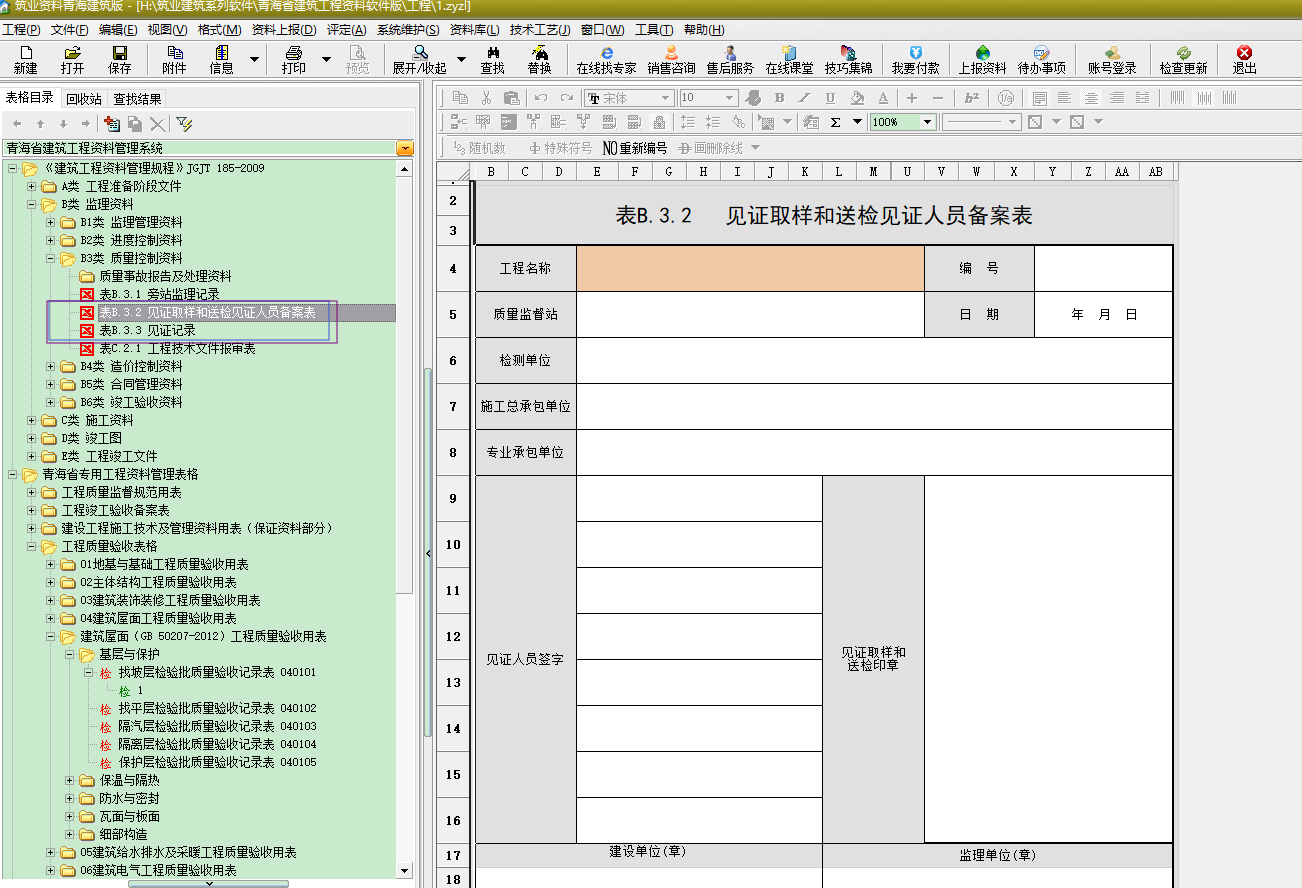This screenshot has width=1302, height=888.
Task: Click the 退出 exit icon
Action: tap(1244, 60)
